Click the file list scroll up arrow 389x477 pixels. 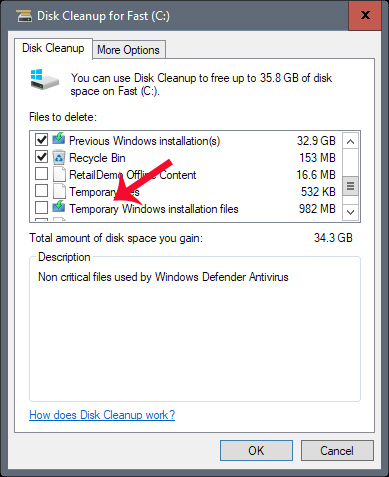point(350,141)
